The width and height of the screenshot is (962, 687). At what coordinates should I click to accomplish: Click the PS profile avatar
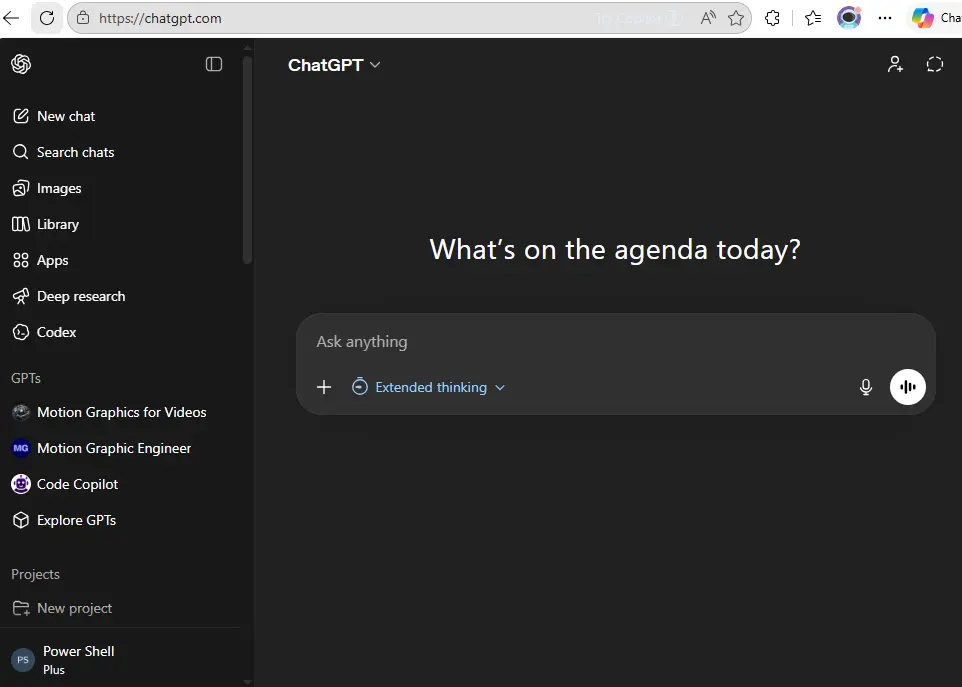coord(23,660)
